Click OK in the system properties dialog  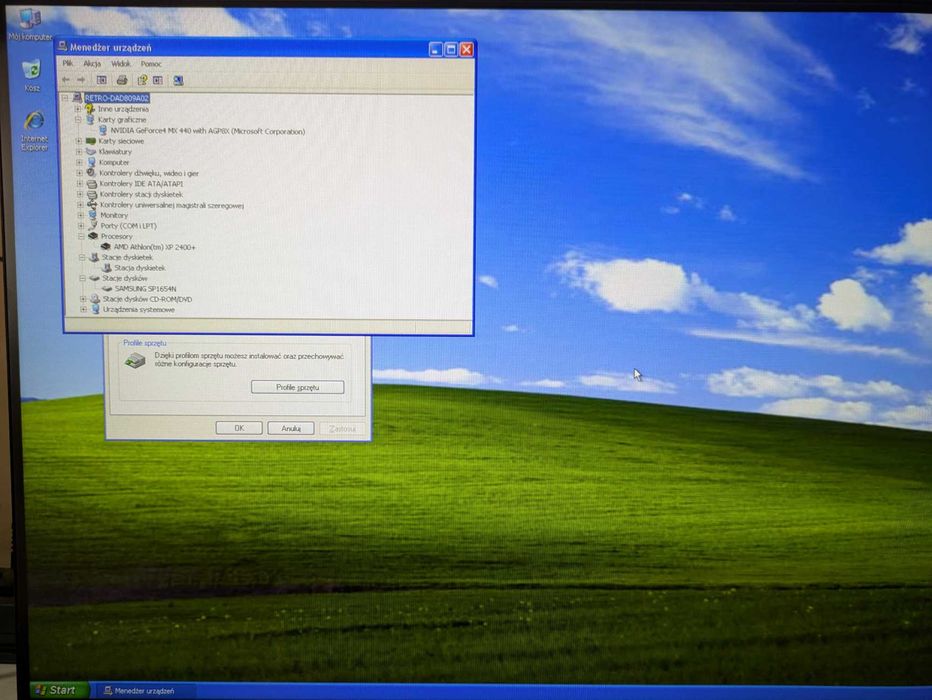point(239,428)
